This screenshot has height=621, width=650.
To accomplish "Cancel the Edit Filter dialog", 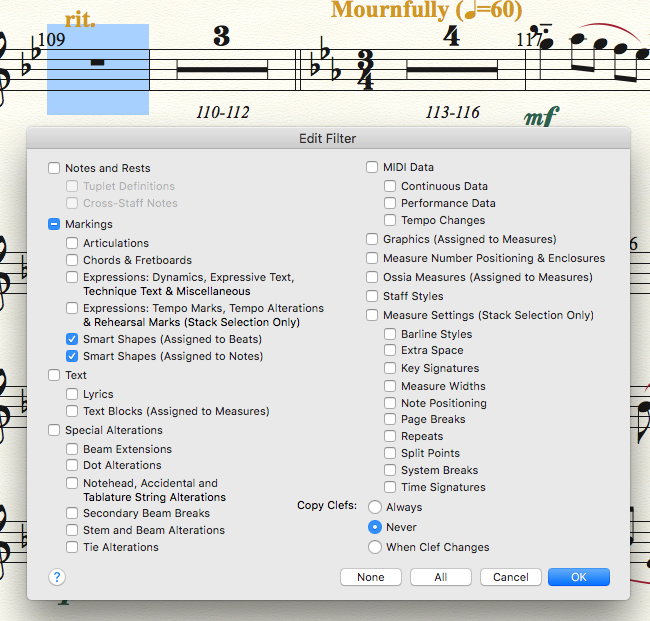I will click(x=510, y=577).
